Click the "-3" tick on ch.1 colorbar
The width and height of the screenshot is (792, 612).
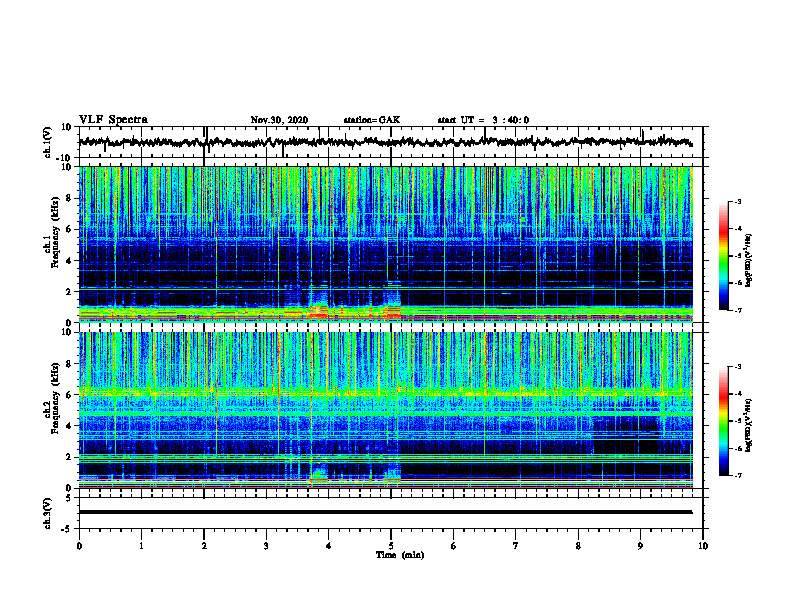pos(738,201)
